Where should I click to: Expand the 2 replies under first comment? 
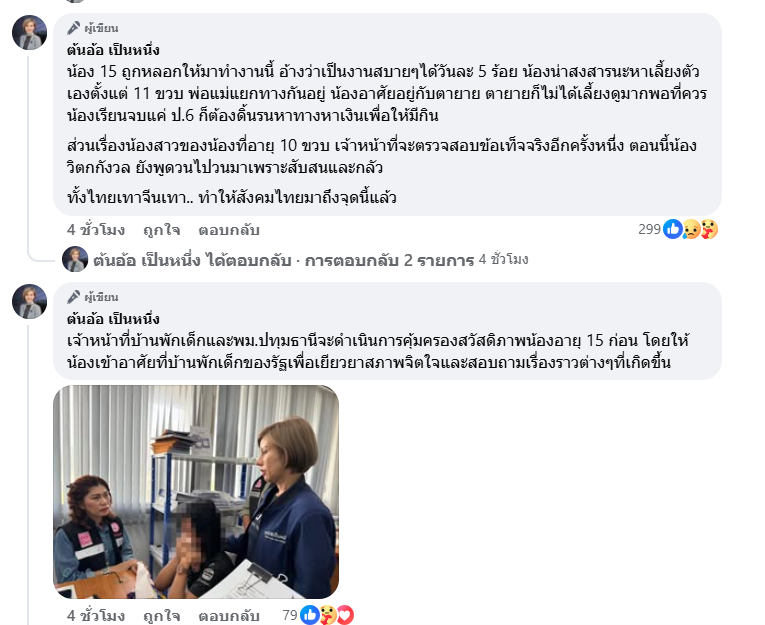(x=283, y=260)
